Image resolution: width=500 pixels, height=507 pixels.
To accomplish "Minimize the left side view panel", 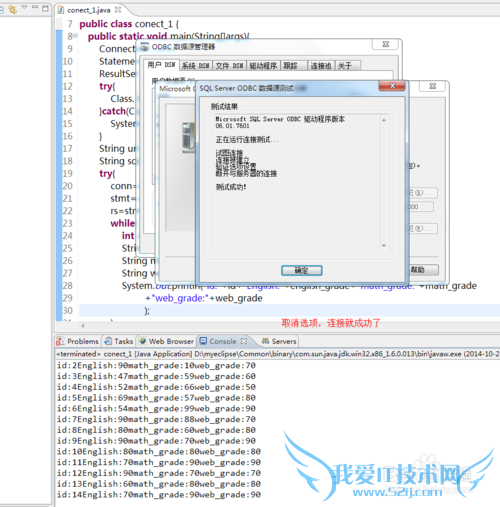I will (35, 7).
